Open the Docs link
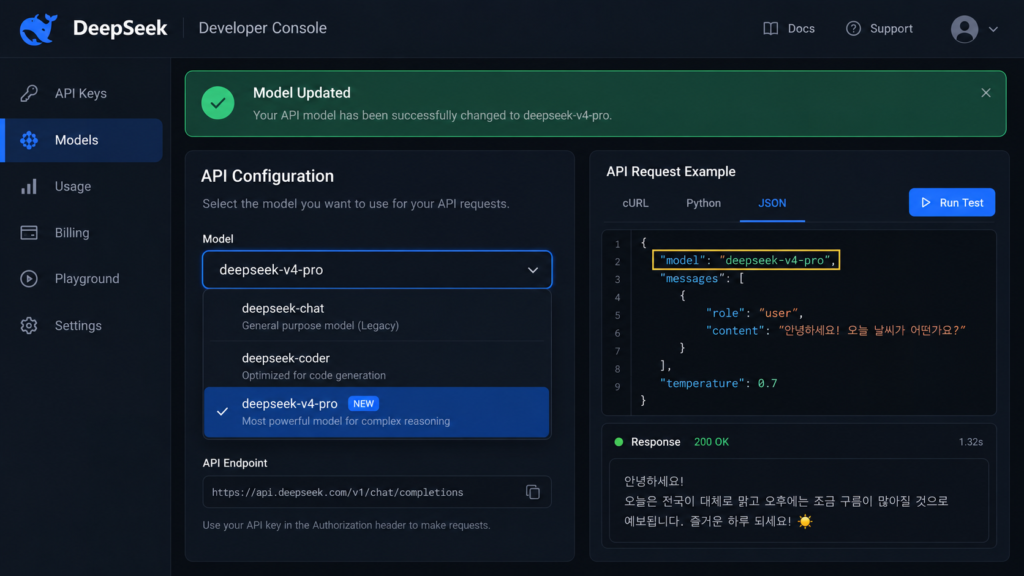 tap(789, 29)
